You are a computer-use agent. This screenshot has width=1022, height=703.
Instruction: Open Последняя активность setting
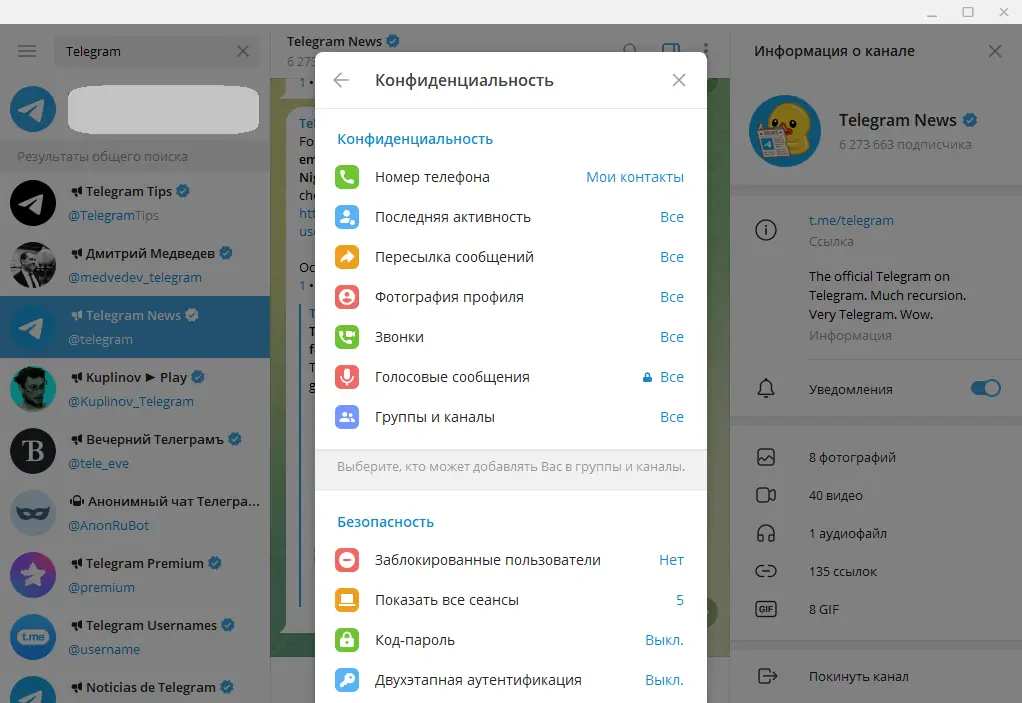(x=510, y=217)
